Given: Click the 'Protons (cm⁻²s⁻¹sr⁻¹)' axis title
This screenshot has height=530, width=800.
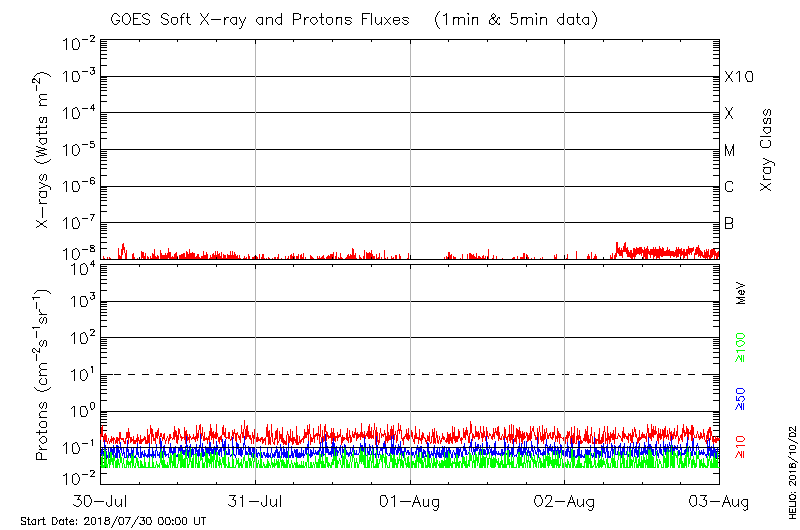Looking at the screenshot, I should coord(42,376).
